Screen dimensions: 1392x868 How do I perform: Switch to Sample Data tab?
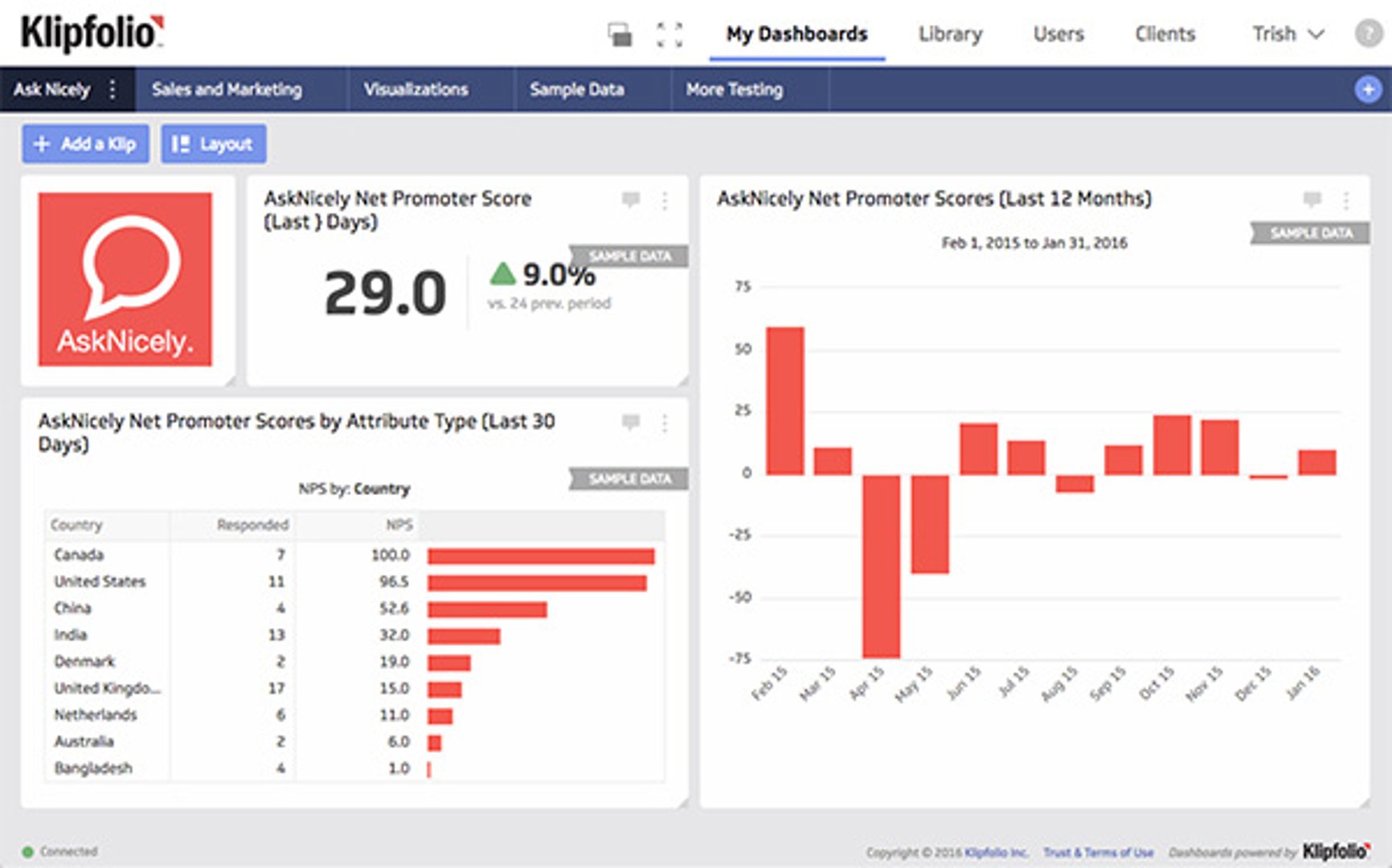(576, 89)
